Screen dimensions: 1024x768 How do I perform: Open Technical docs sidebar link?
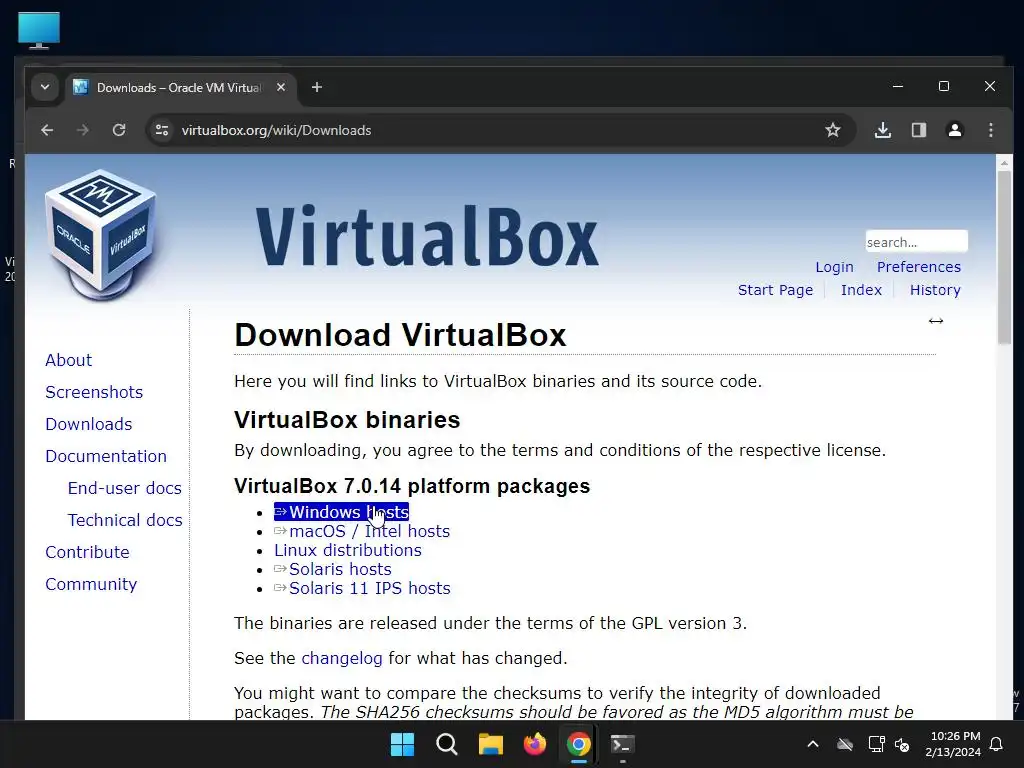click(125, 520)
